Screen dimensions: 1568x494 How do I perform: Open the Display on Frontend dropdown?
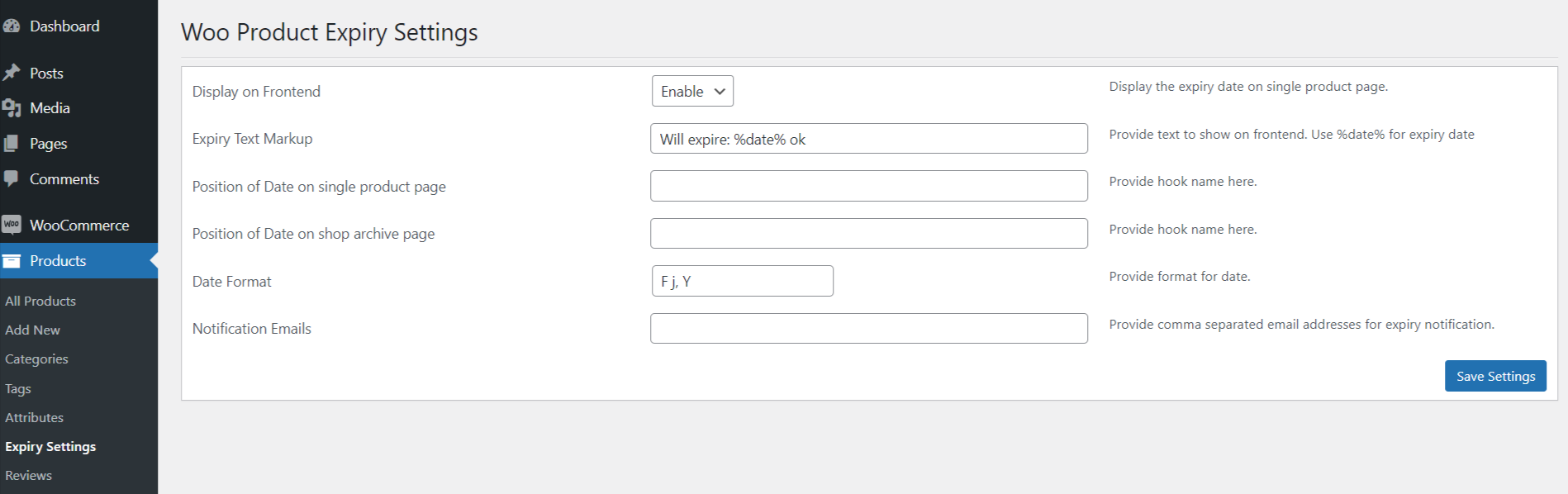tap(692, 91)
